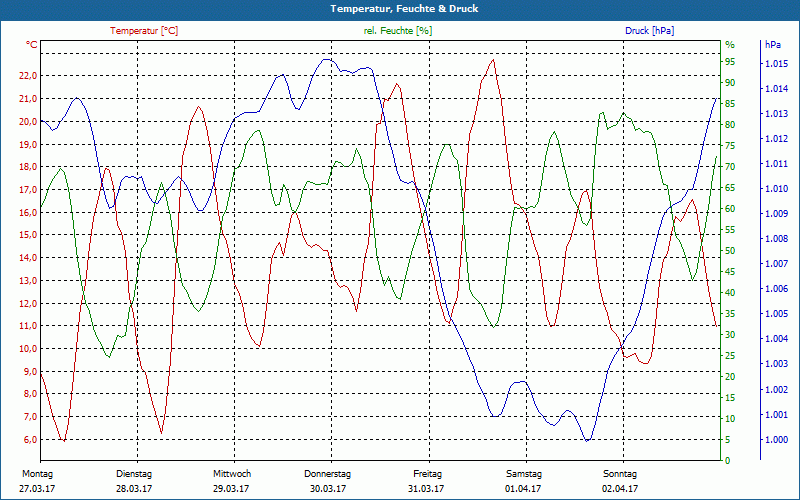This screenshot has height=500, width=800.
Task: Click the '1.007' pressure axis value
Action: click(776, 264)
